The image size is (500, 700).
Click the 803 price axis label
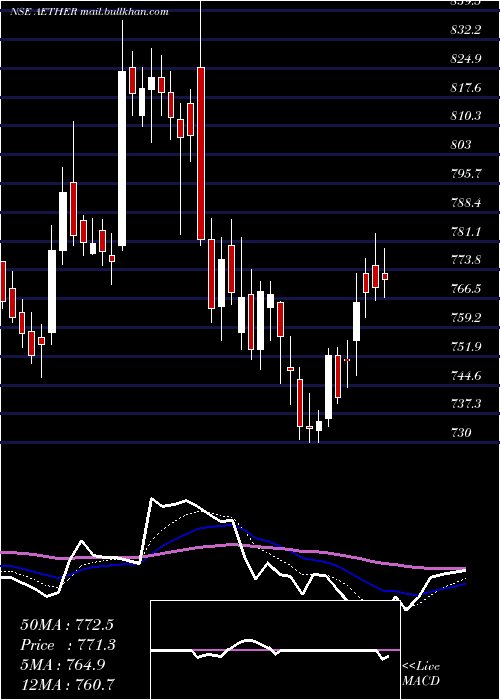[x=461, y=145]
